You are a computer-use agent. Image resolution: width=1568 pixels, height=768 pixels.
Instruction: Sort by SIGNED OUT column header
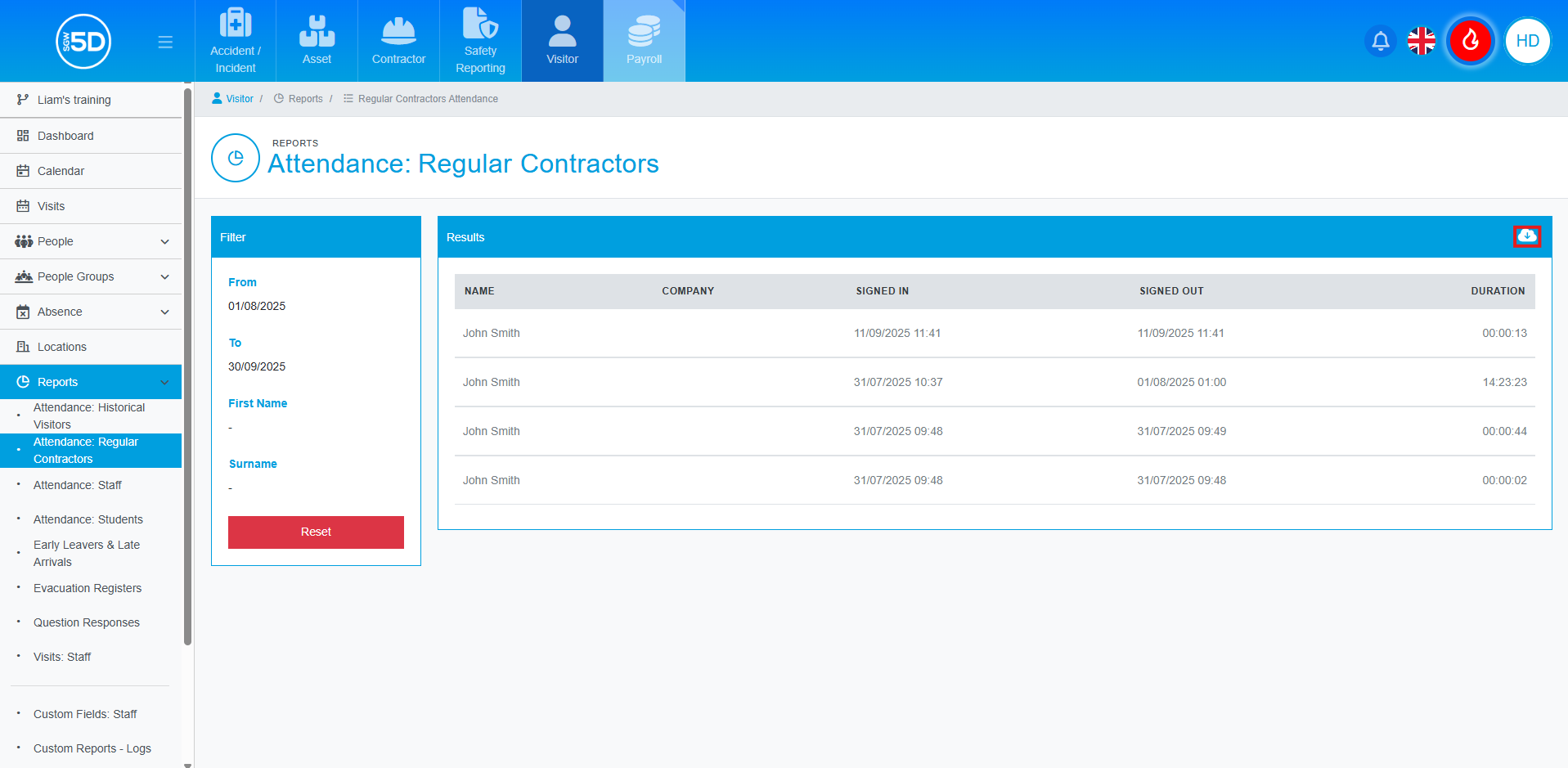click(x=1171, y=291)
